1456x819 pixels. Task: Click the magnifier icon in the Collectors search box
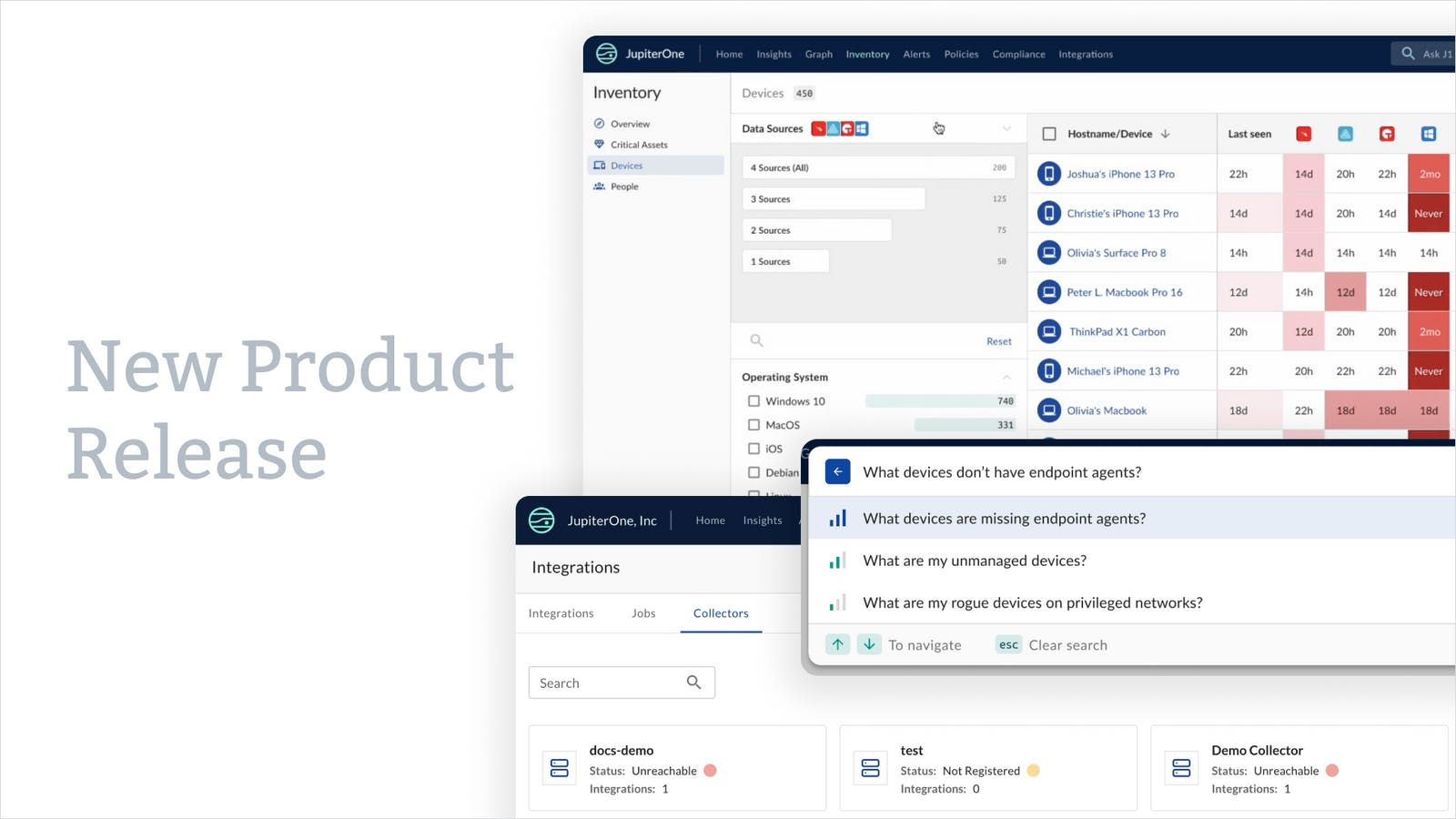693,682
